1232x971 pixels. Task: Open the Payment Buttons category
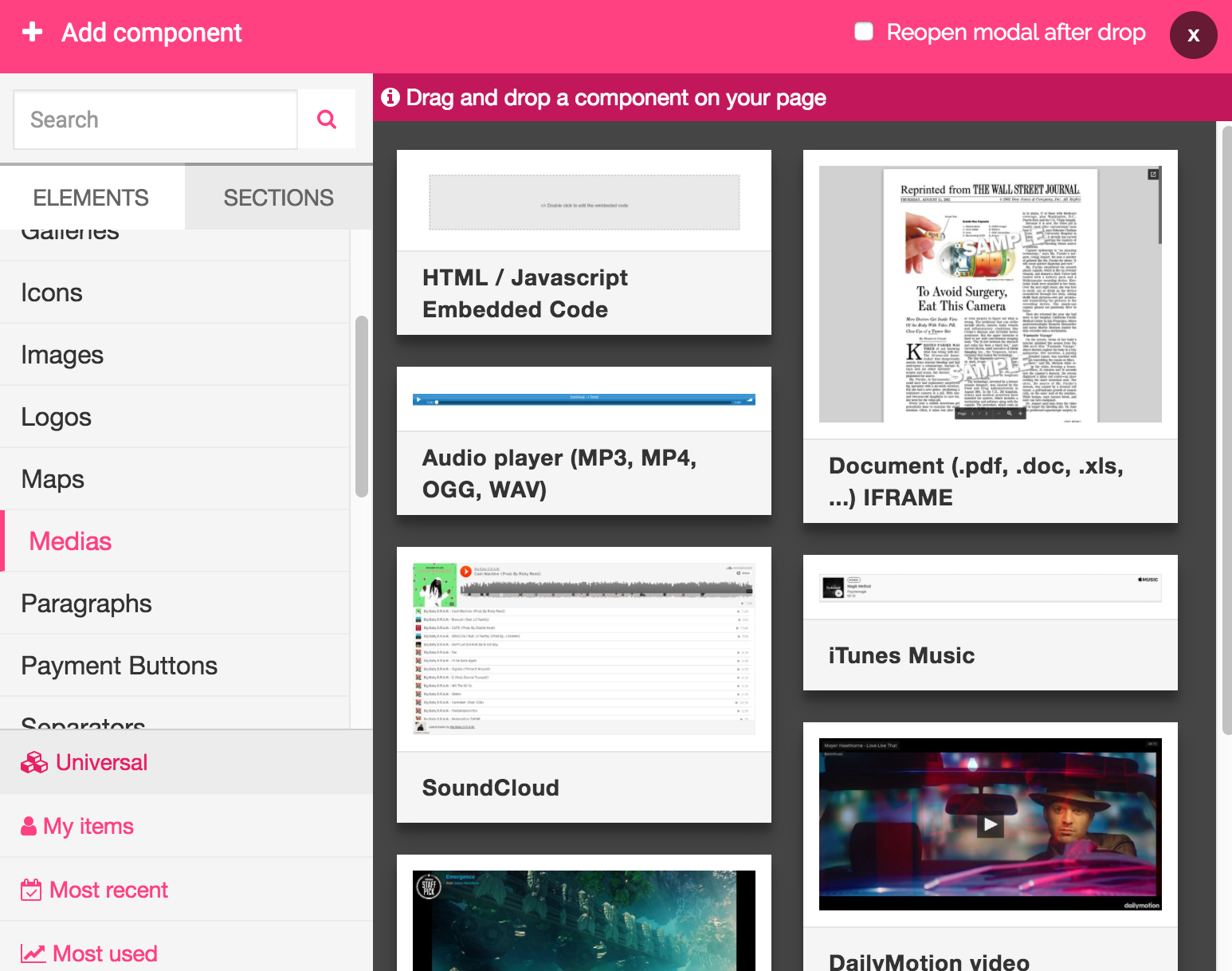(x=119, y=666)
